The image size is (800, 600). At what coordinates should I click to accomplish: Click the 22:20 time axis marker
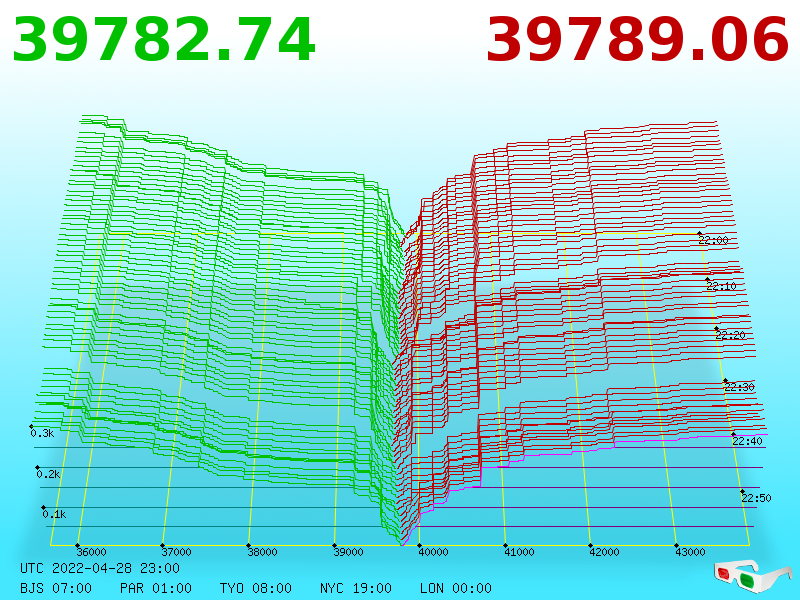[731, 335]
